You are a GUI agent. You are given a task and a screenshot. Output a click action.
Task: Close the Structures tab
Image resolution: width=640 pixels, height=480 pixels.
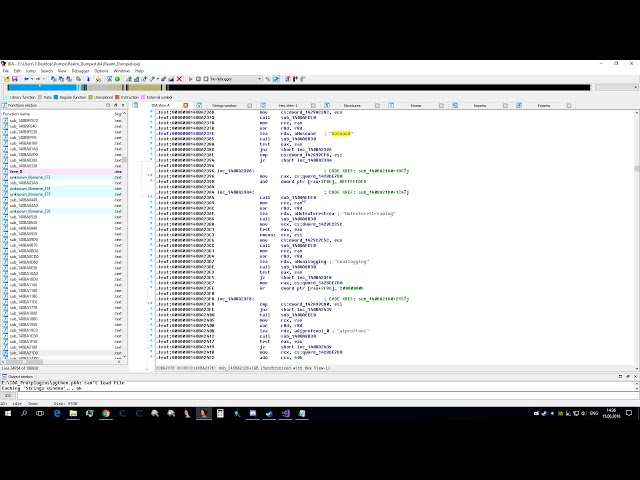click(x=378, y=105)
